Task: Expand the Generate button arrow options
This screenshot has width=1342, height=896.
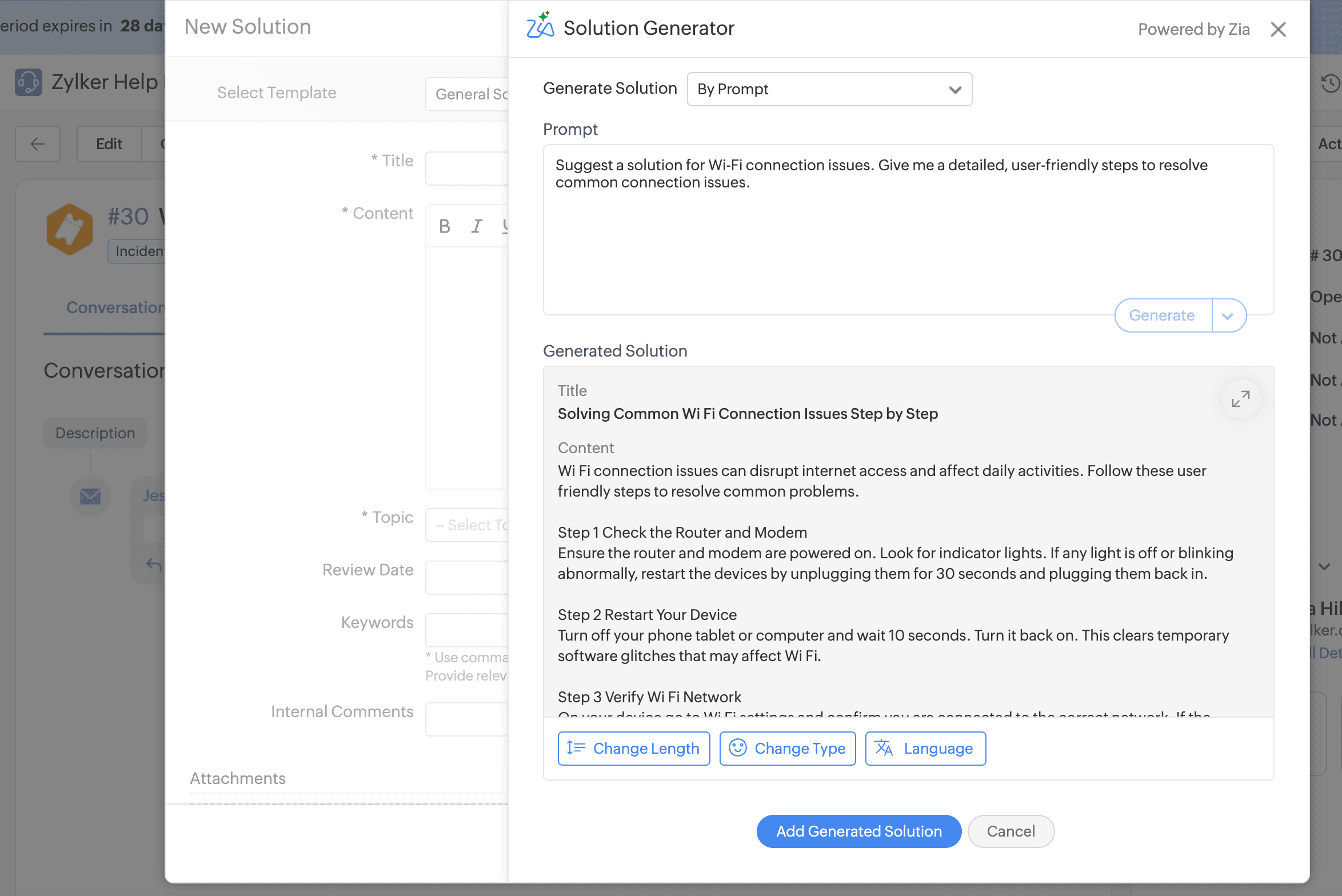Action: (1228, 315)
